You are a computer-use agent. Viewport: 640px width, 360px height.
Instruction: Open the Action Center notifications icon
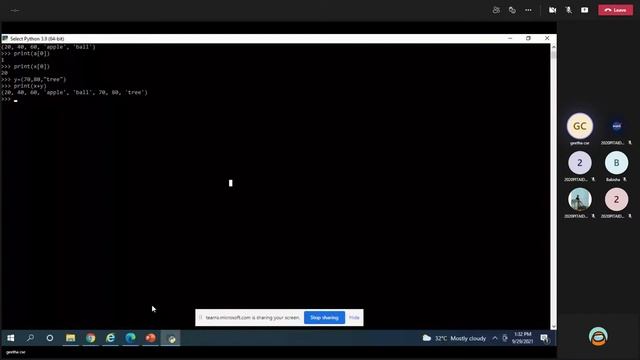pos(544,338)
